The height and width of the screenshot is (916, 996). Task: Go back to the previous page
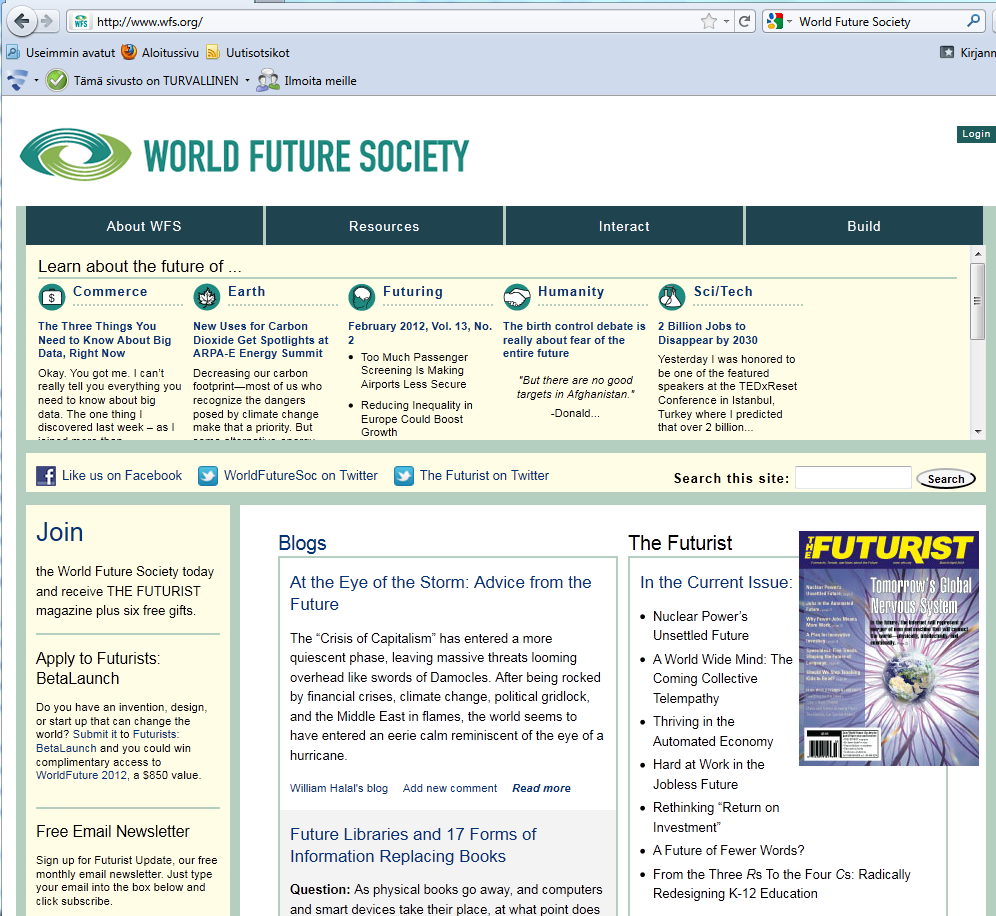pos(22,22)
